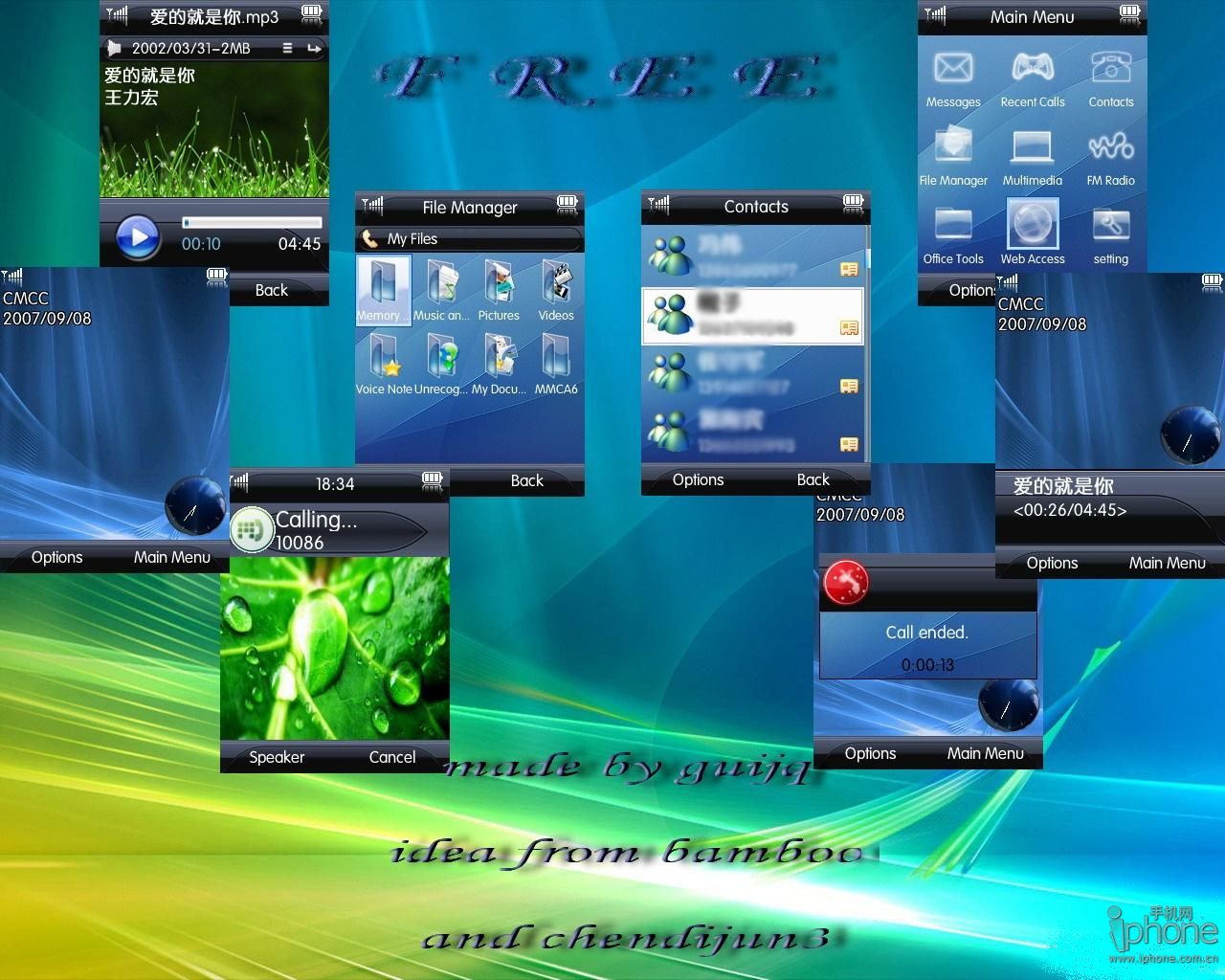
Task: Open Web Access from the Main Menu grid
Action: [1033, 234]
